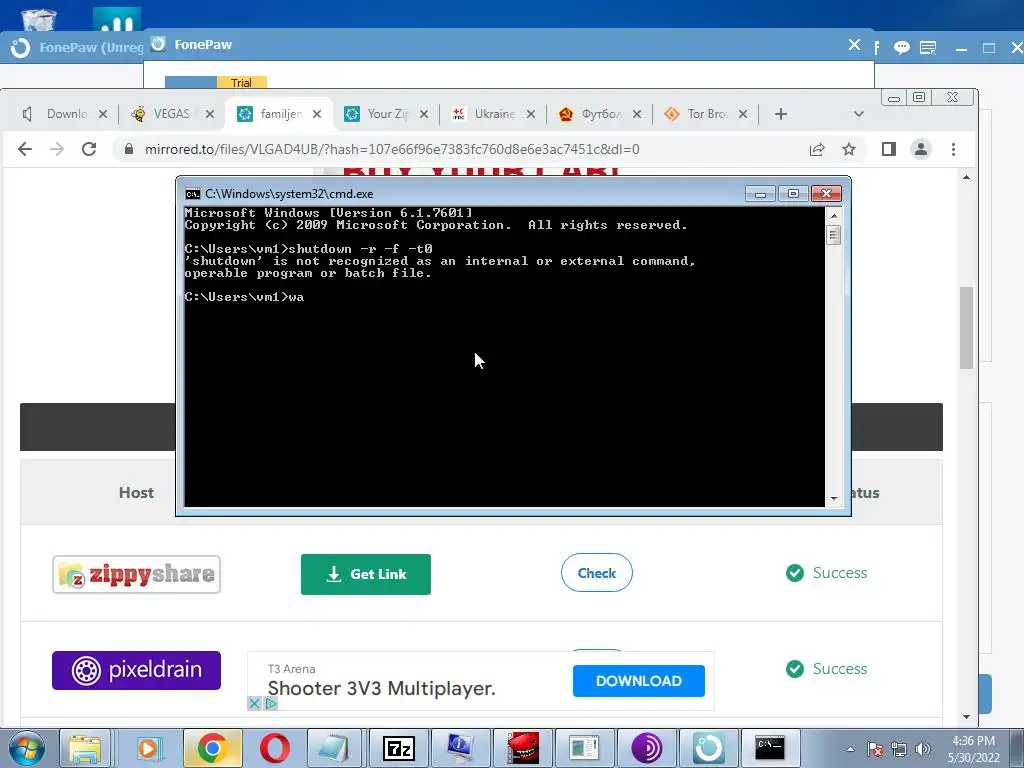
Task: Open the Chrome profile avatar
Action: point(921,150)
